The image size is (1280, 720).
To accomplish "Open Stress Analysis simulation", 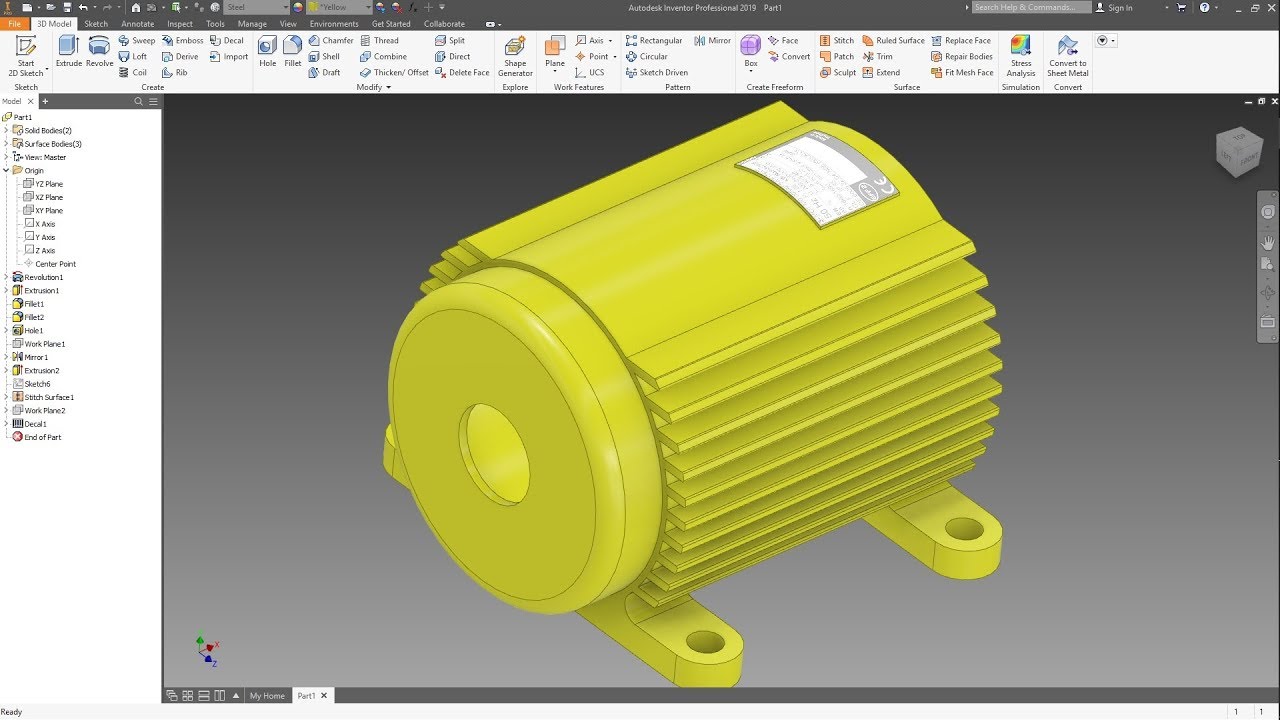I will [x=1021, y=57].
